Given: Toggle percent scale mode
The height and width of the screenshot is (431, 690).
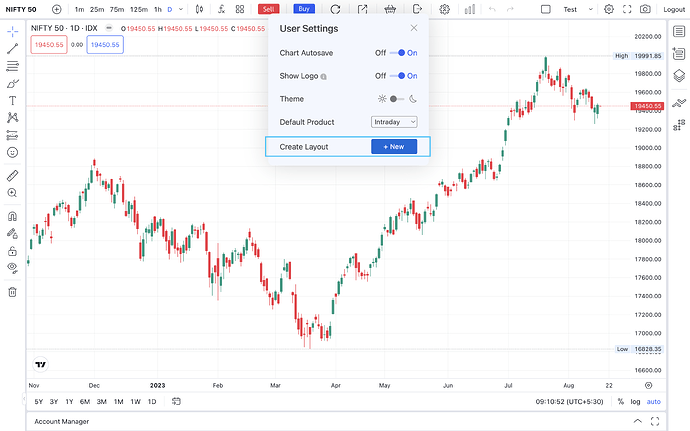Looking at the screenshot, I should [x=620, y=402].
